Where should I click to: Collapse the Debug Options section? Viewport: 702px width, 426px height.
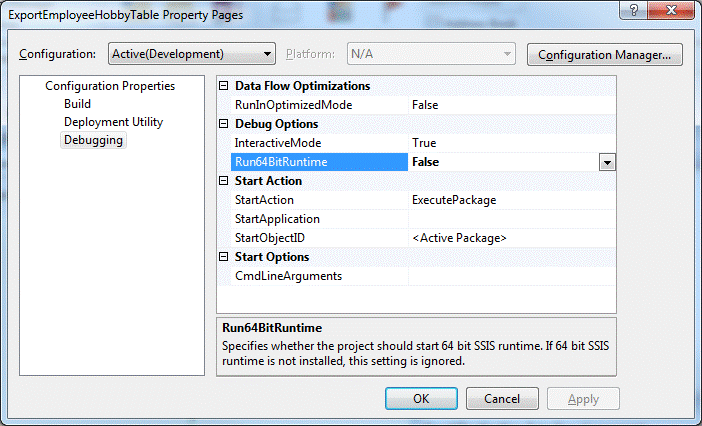(x=224, y=124)
